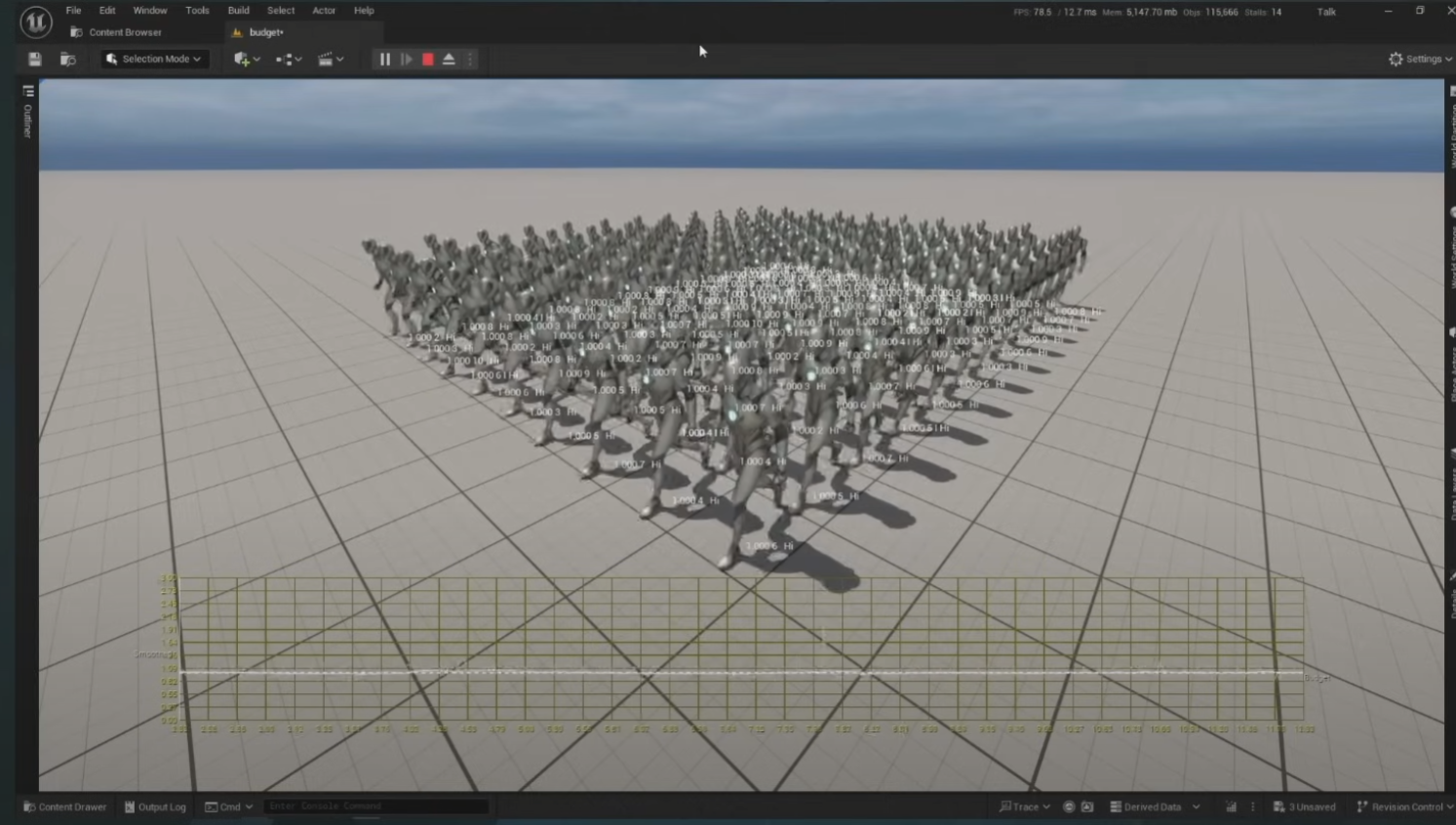Click the Unreal Engine logo icon
Image resolution: width=1456 pixels, height=825 pixels.
[x=36, y=21]
